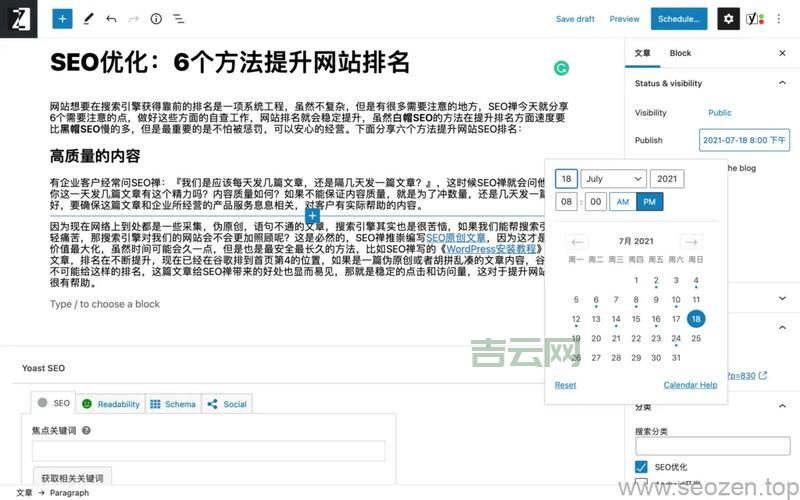Follow the WordPress安装教程 link

click(x=491, y=249)
